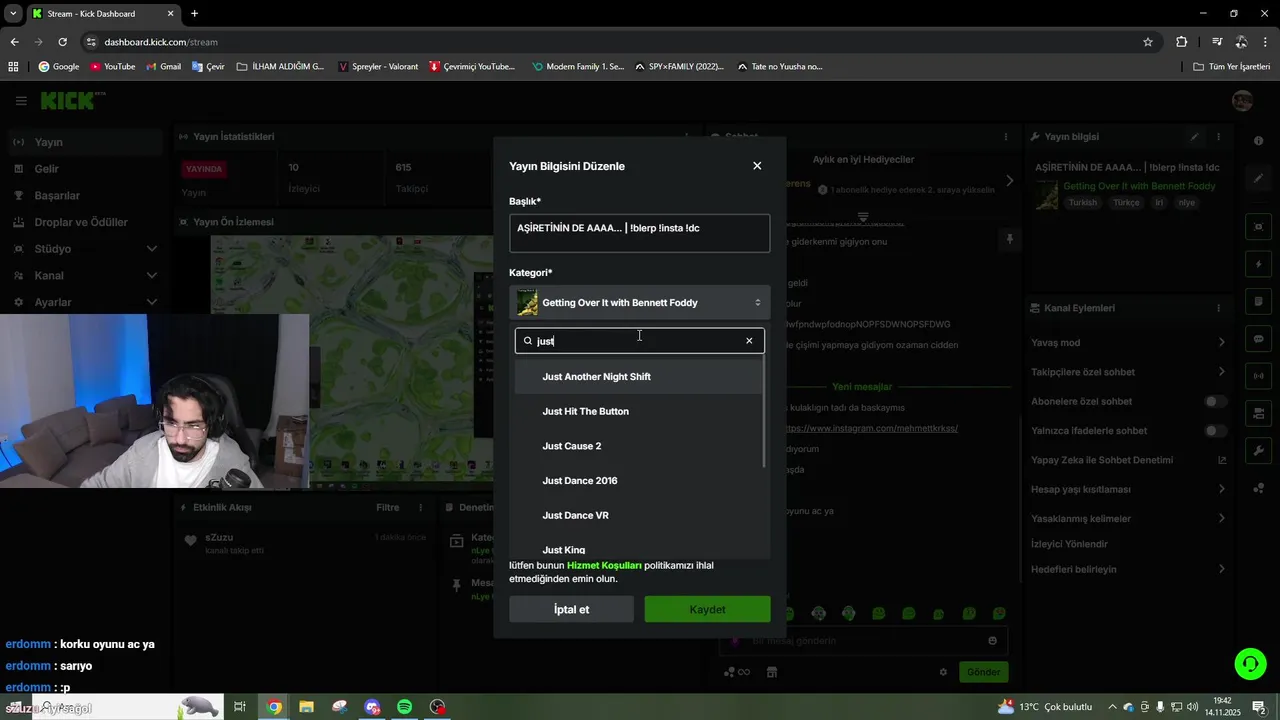
Task: Click into the category search field containing just
Action: pyautogui.click(x=640, y=341)
